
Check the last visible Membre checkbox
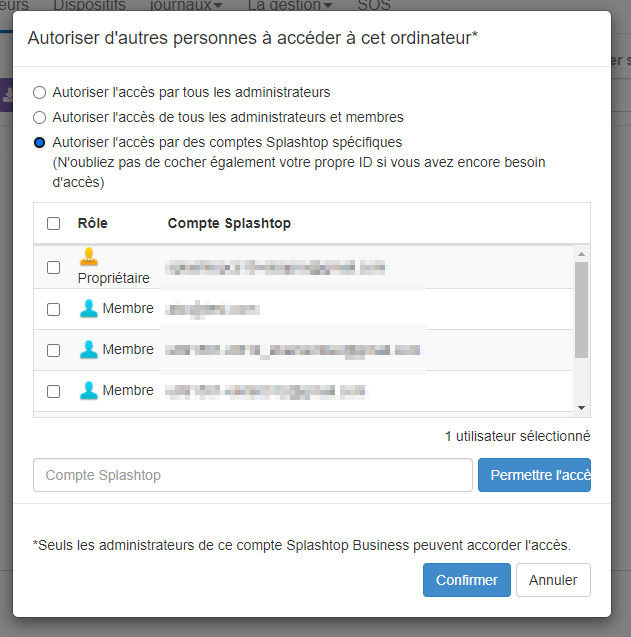point(54,392)
